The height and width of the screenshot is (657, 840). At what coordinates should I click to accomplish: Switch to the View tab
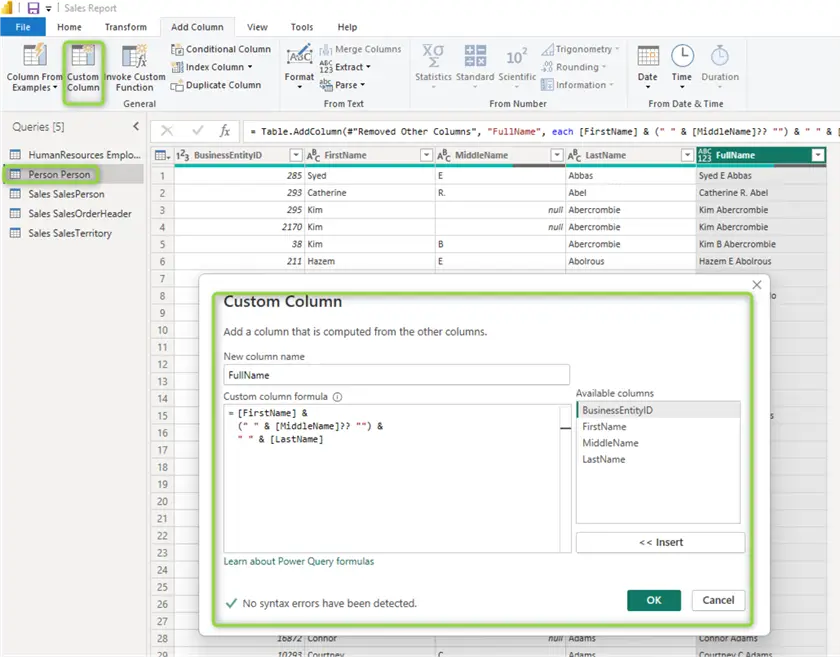click(x=257, y=27)
